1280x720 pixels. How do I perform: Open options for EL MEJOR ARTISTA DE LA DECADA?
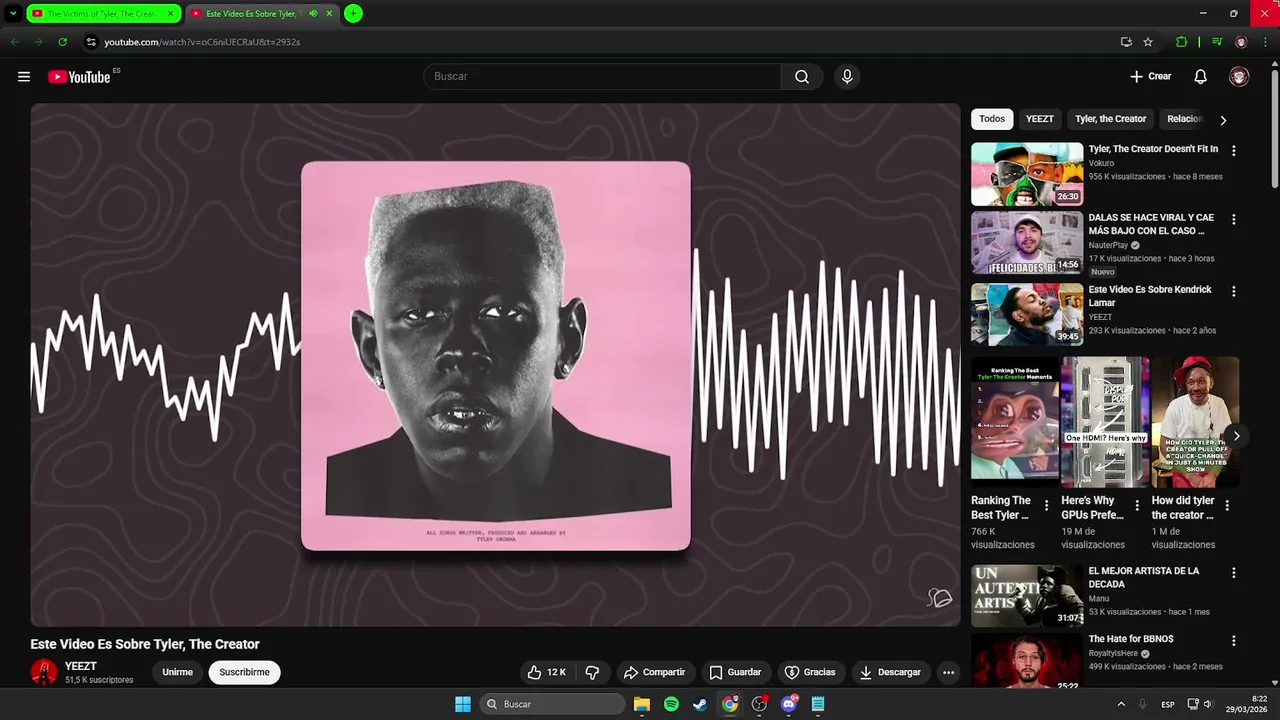click(x=1233, y=573)
